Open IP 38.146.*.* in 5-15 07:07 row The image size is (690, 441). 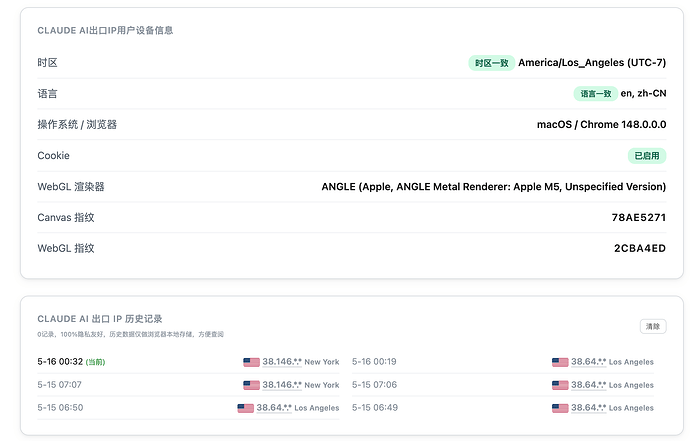(x=282, y=385)
